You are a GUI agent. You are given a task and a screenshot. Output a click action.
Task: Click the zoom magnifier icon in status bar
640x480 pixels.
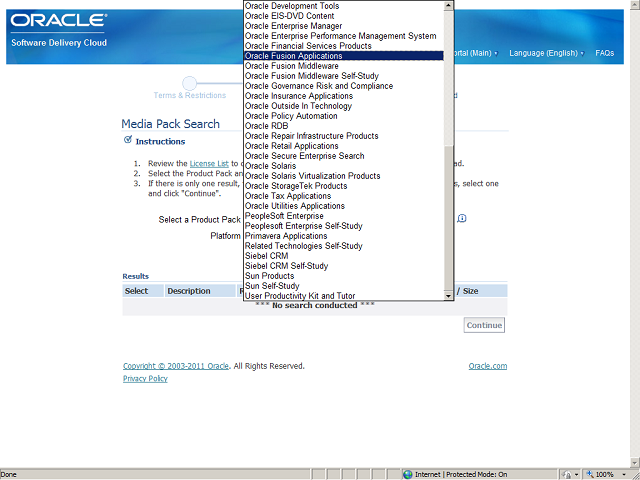coord(590,474)
